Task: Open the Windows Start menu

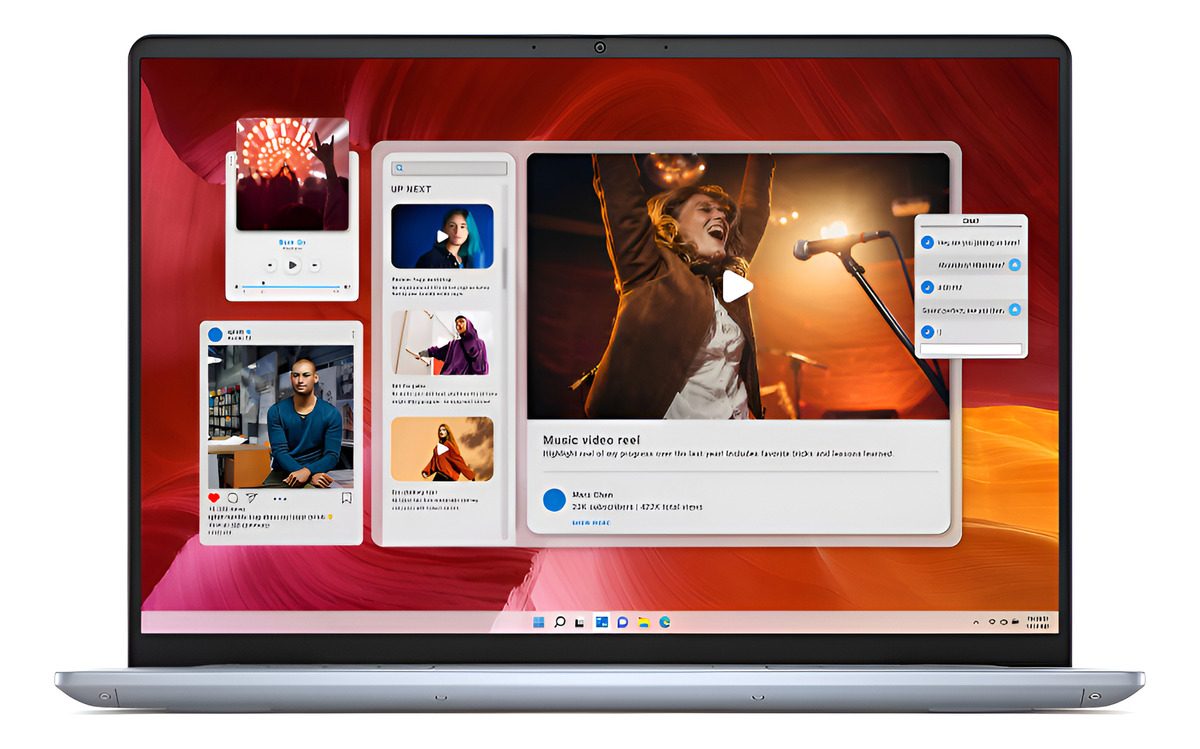Action: pos(539,622)
